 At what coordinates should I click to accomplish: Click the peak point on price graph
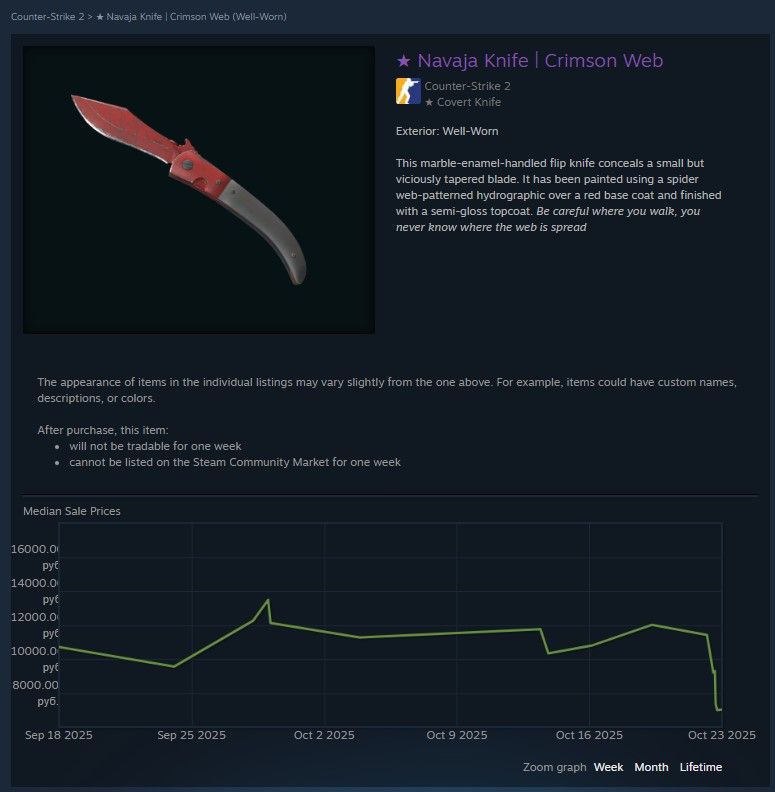point(268,600)
